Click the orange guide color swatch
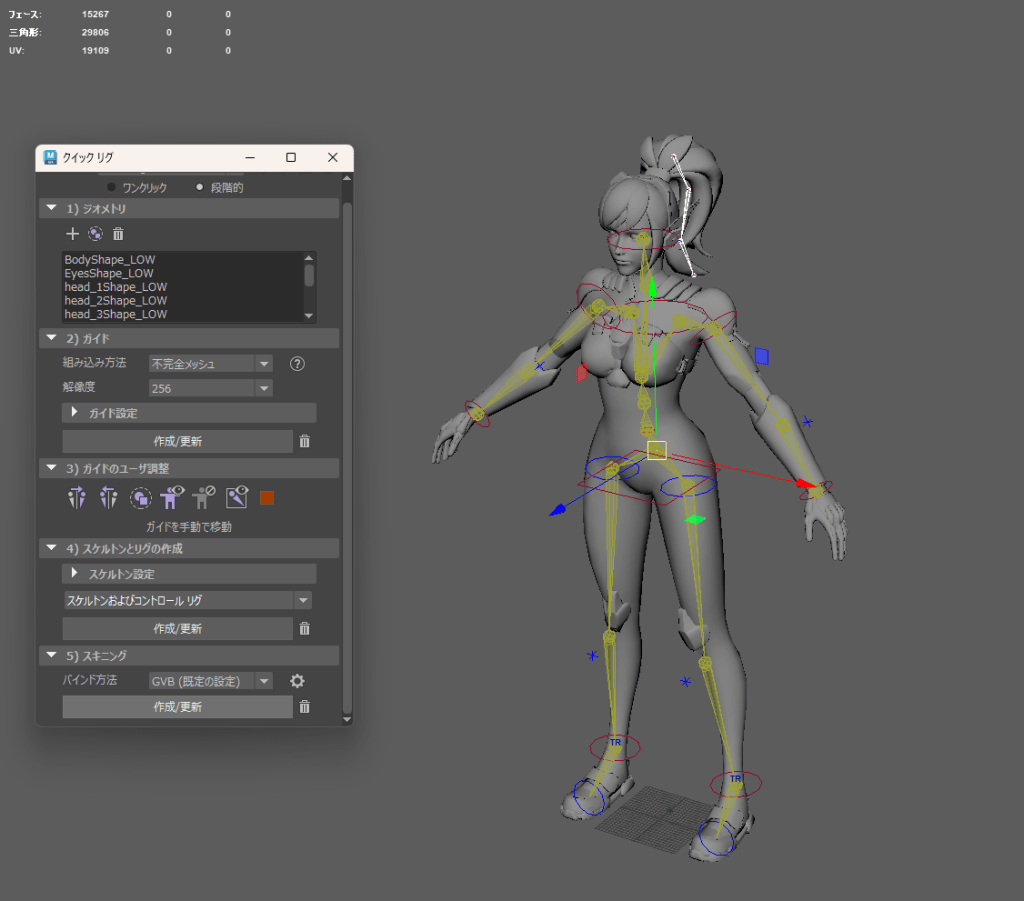 click(x=267, y=498)
